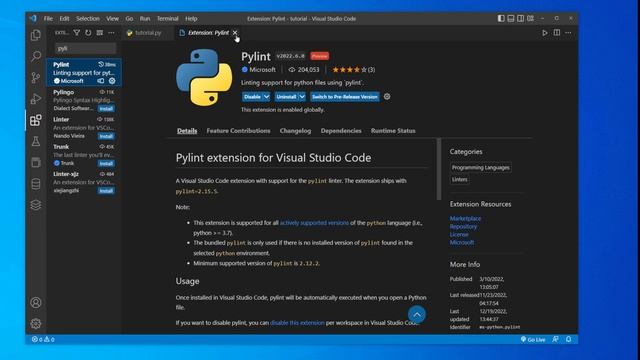Click the VS Code logo in title bar

33,18
